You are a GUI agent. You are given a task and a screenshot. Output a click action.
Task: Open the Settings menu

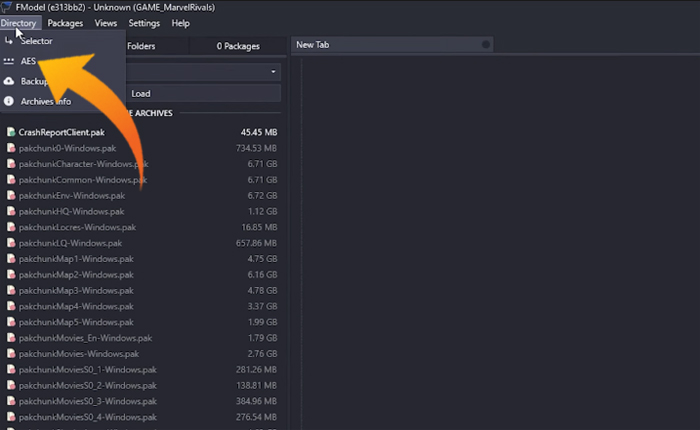coord(144,23)
